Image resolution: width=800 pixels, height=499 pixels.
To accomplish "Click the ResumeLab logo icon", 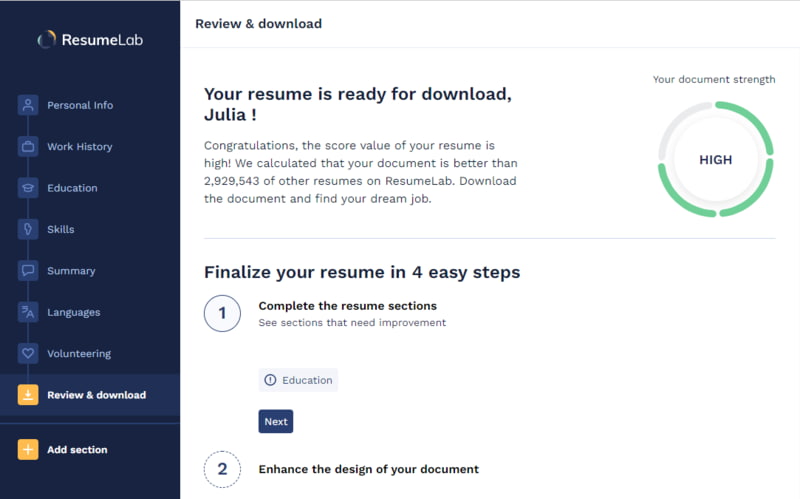I will [x=46, y=39].
